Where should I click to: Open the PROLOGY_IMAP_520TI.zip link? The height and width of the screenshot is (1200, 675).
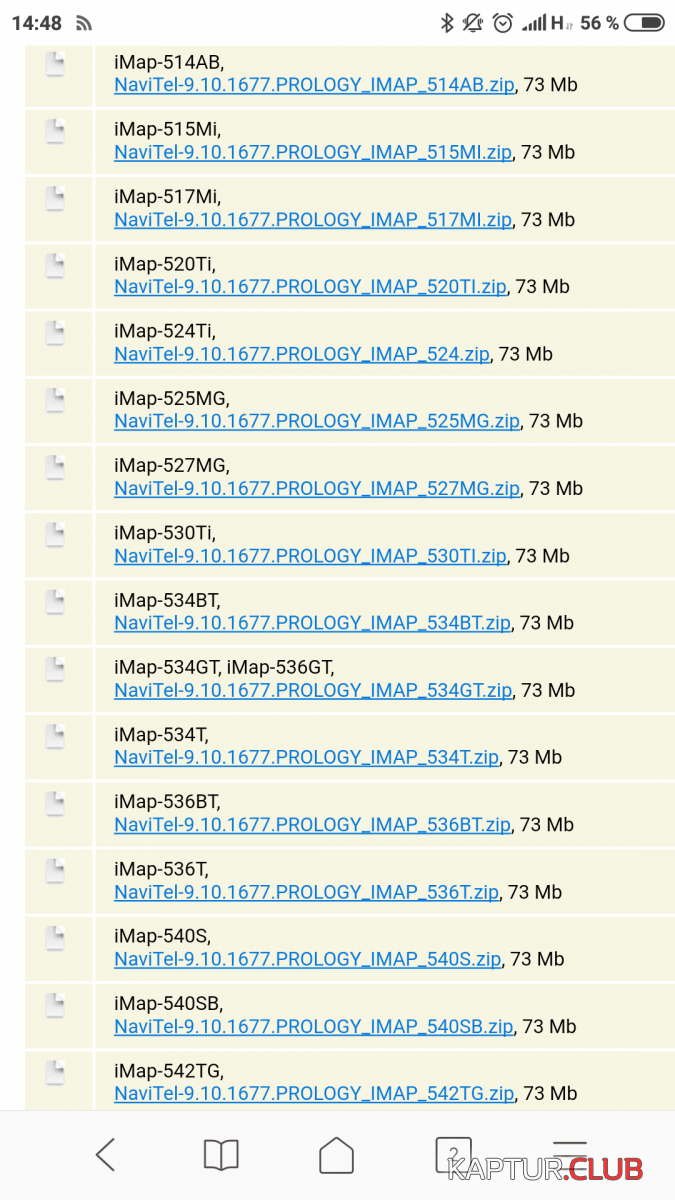pyautogui.click(x=310, y=287)
